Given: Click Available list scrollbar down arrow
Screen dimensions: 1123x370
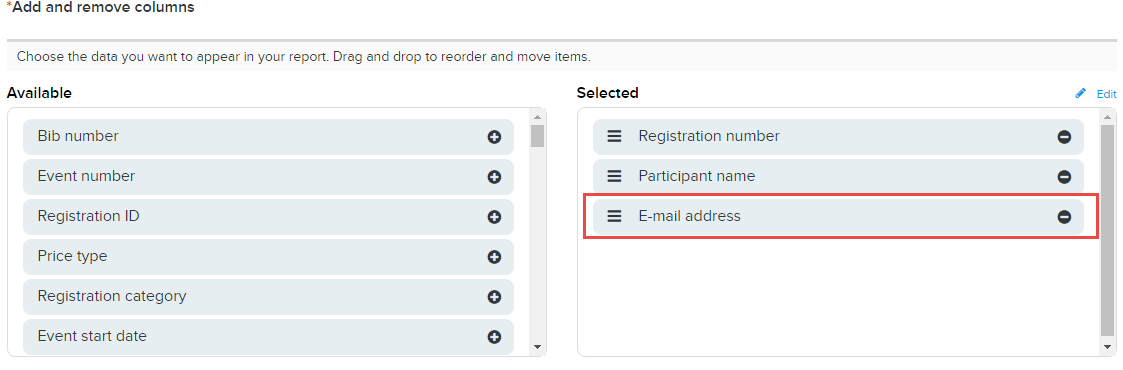Looking at the screenshot, I should coord(538,347).
